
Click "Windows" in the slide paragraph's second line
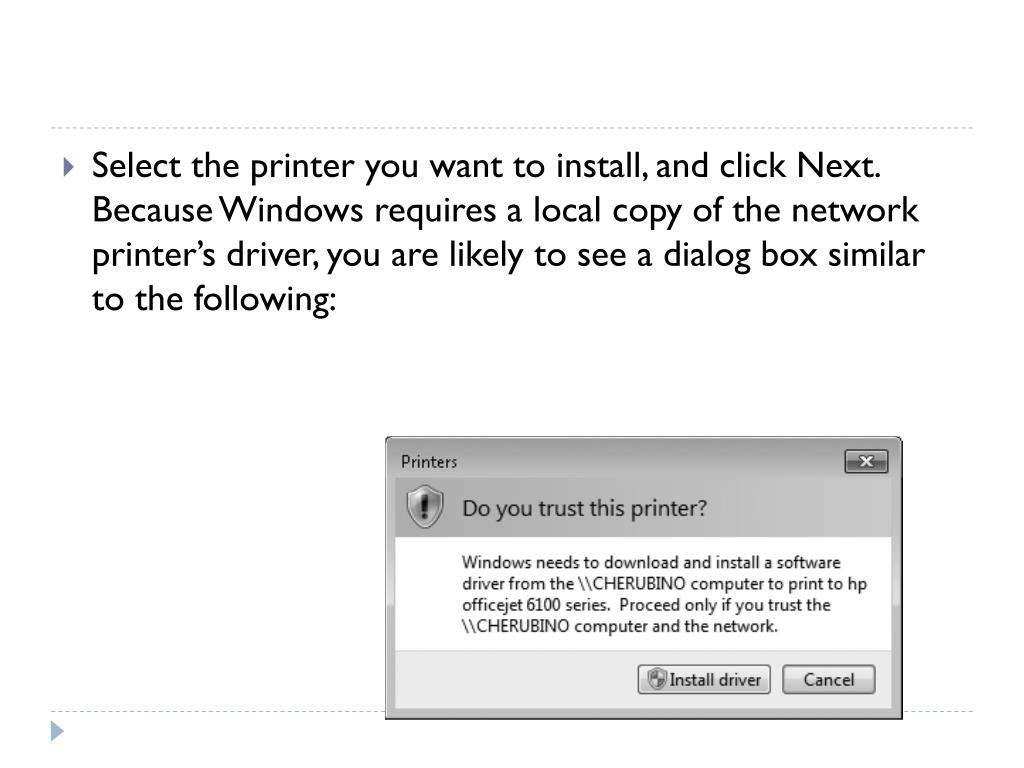291,210
